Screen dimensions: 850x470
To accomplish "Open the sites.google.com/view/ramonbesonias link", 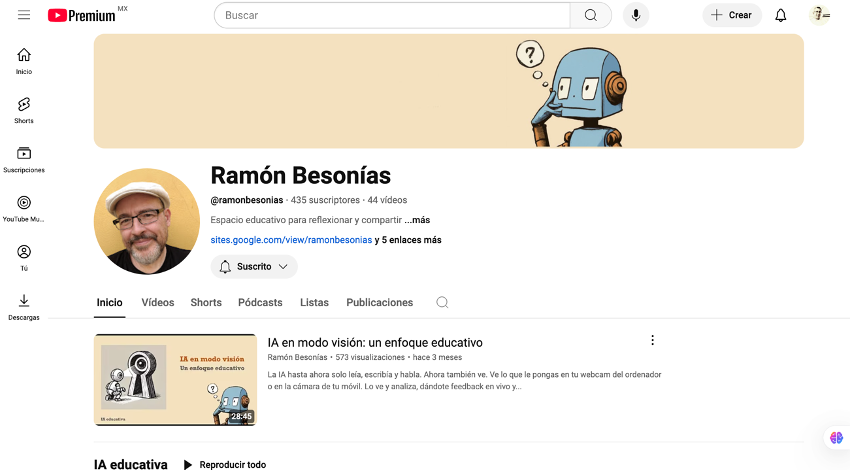I will [291, 240].
